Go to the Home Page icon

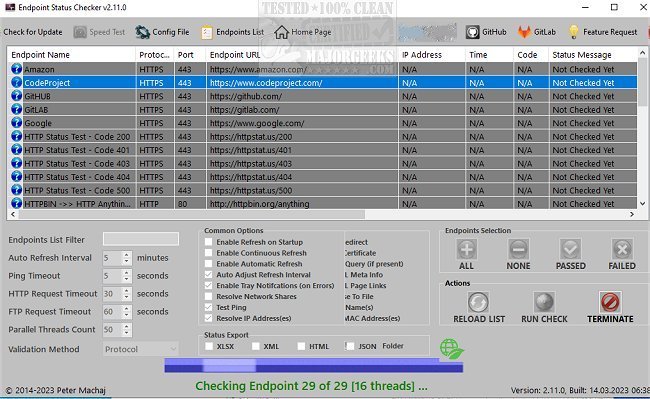point(281,32)
